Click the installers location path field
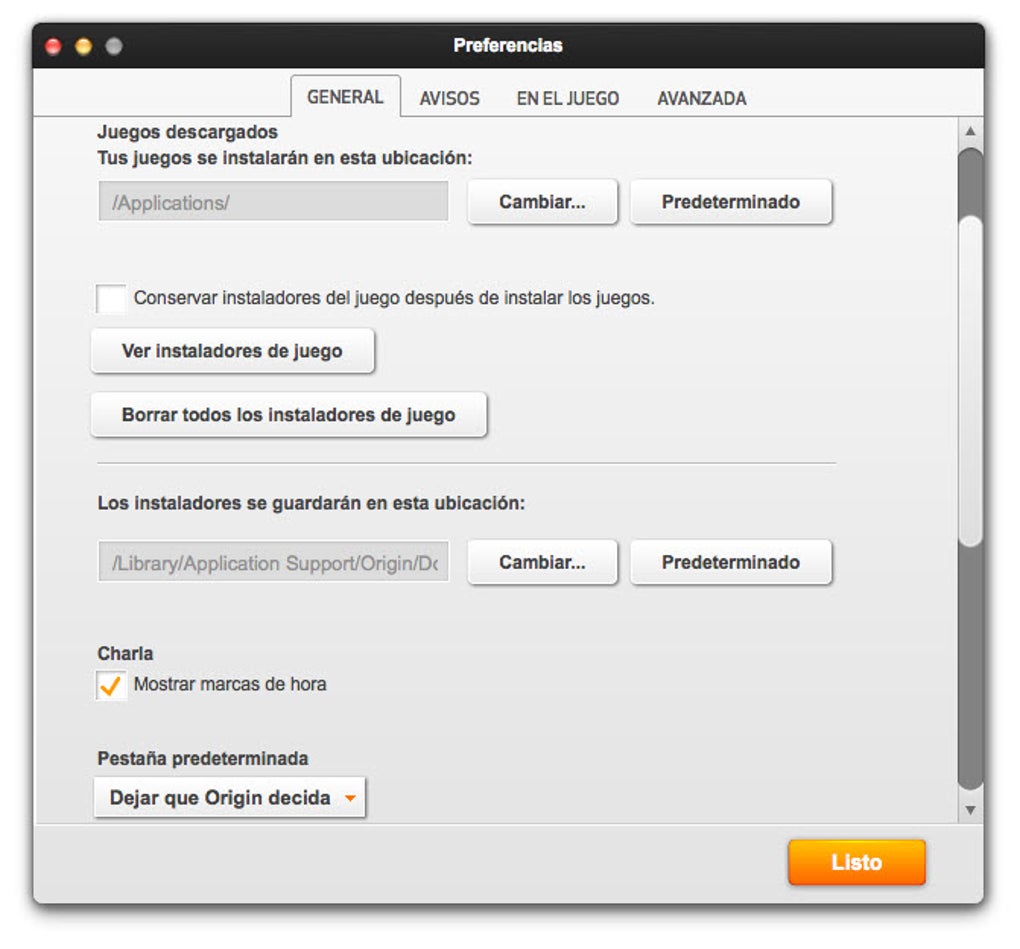Screen dimensions: 1020x949 [x=272, y=562]
